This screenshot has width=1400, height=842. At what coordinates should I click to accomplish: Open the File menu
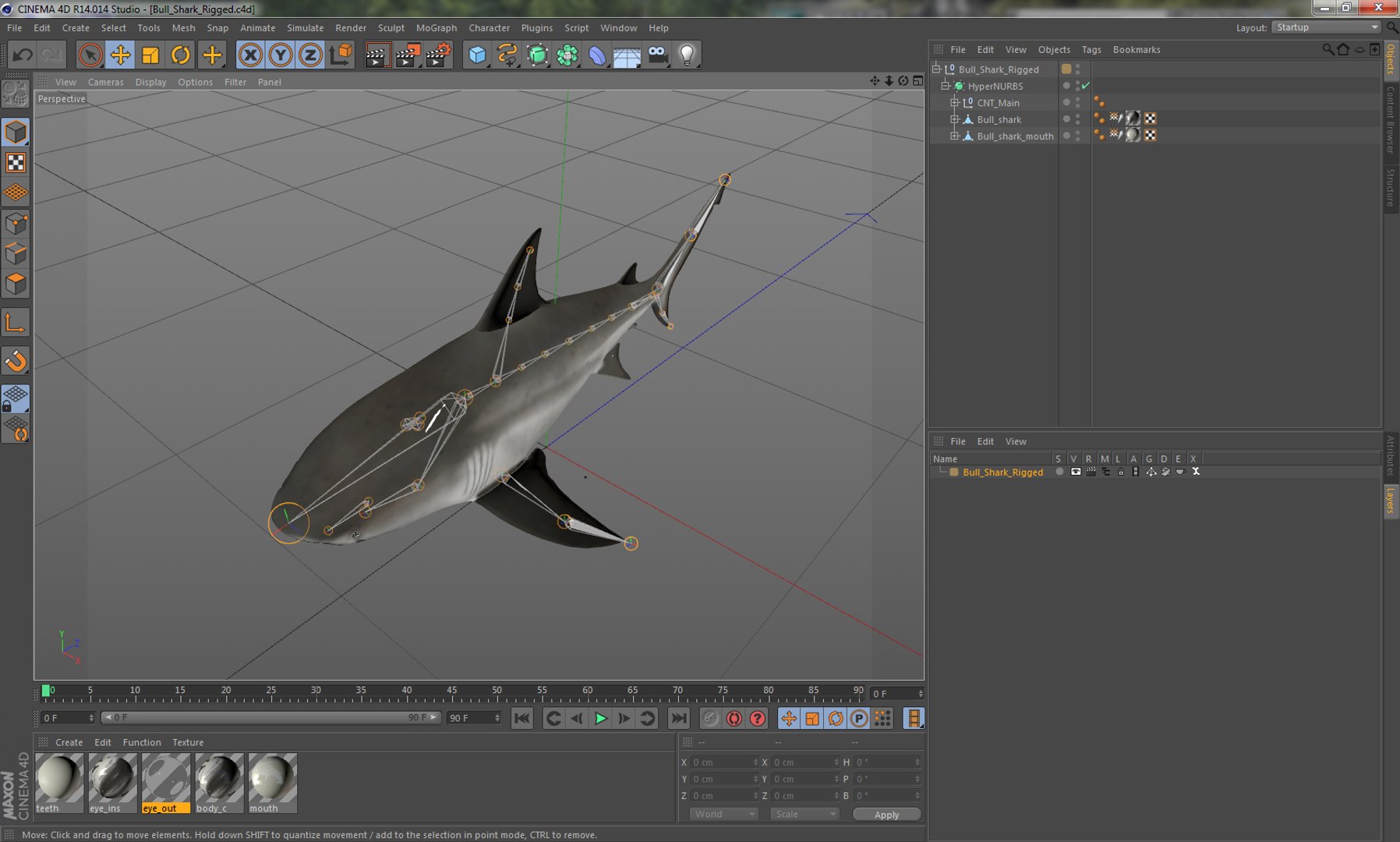click(14, 27)
